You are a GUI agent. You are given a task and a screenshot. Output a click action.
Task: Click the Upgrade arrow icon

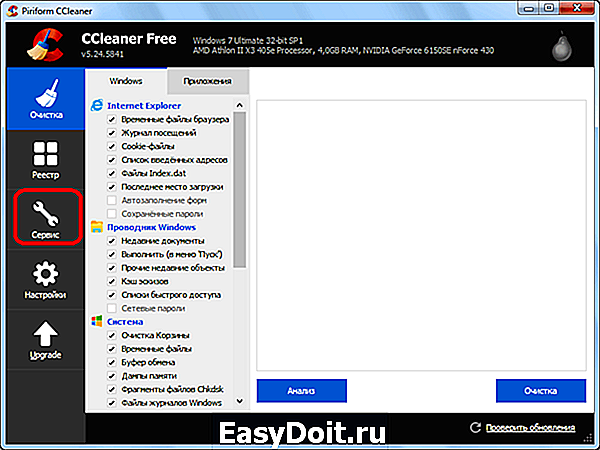pos(46,334)
